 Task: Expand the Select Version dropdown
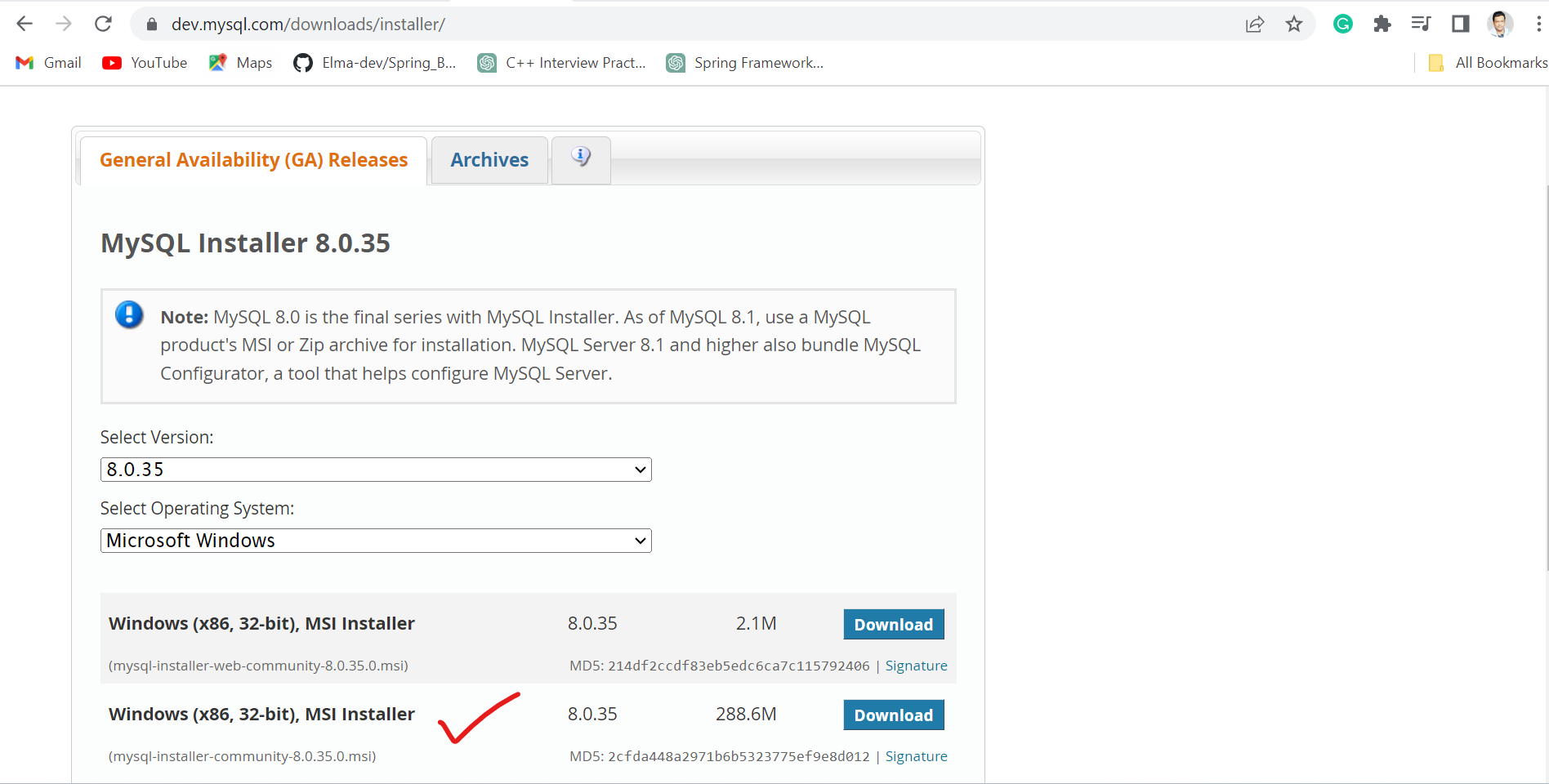pos(376,470)
